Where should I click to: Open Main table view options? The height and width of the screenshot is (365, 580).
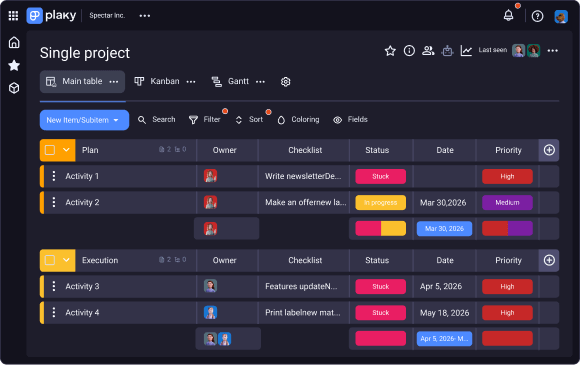point(114,81)
